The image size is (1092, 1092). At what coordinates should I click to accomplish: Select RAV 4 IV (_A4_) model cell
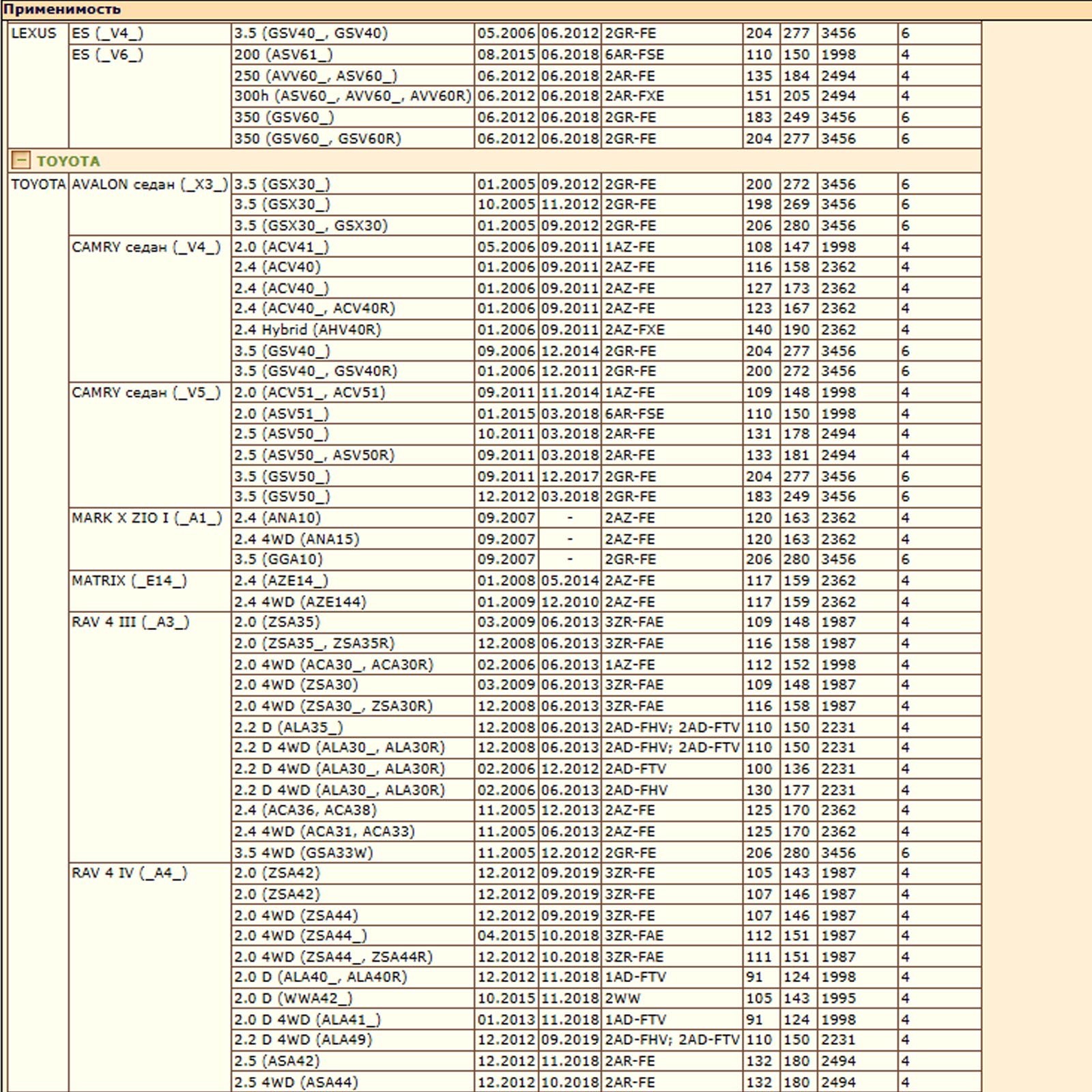tap(129, 873)
